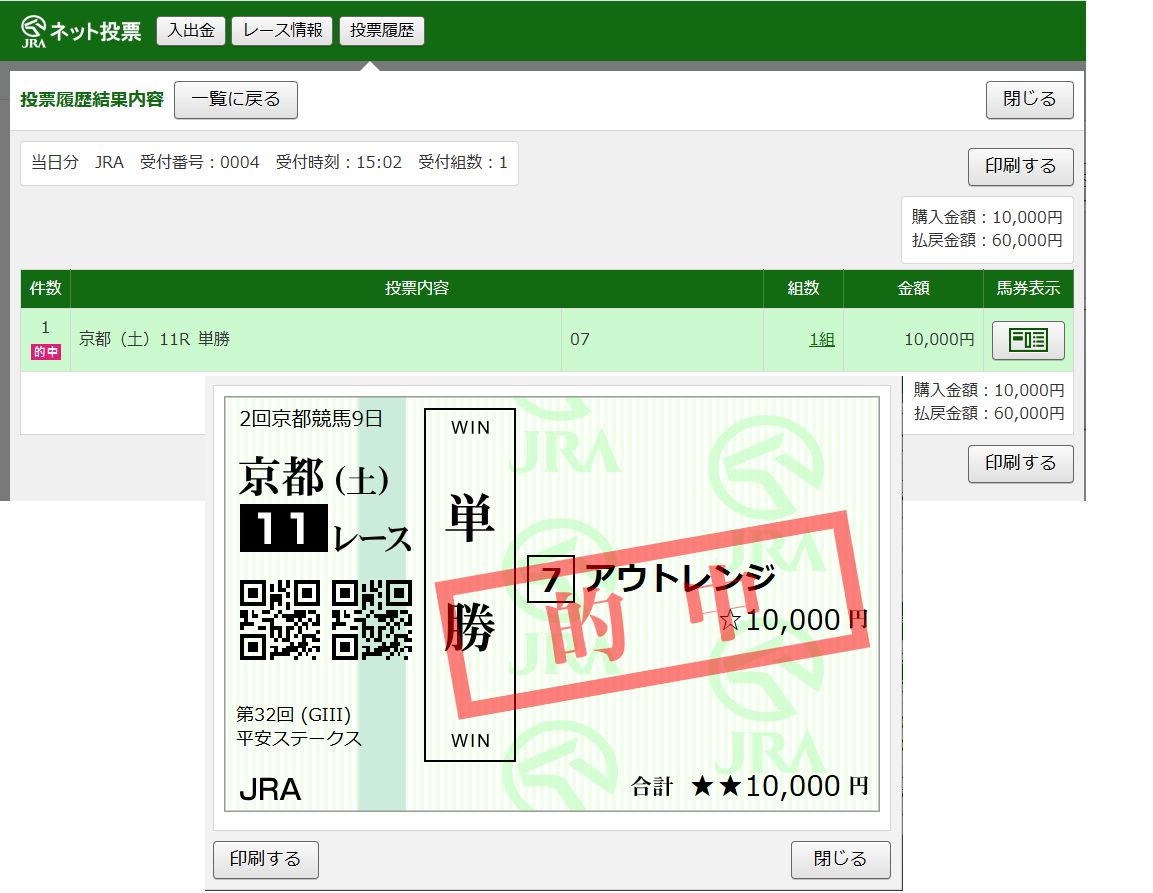Click the 受付番号：0004 text

(199, 163)
